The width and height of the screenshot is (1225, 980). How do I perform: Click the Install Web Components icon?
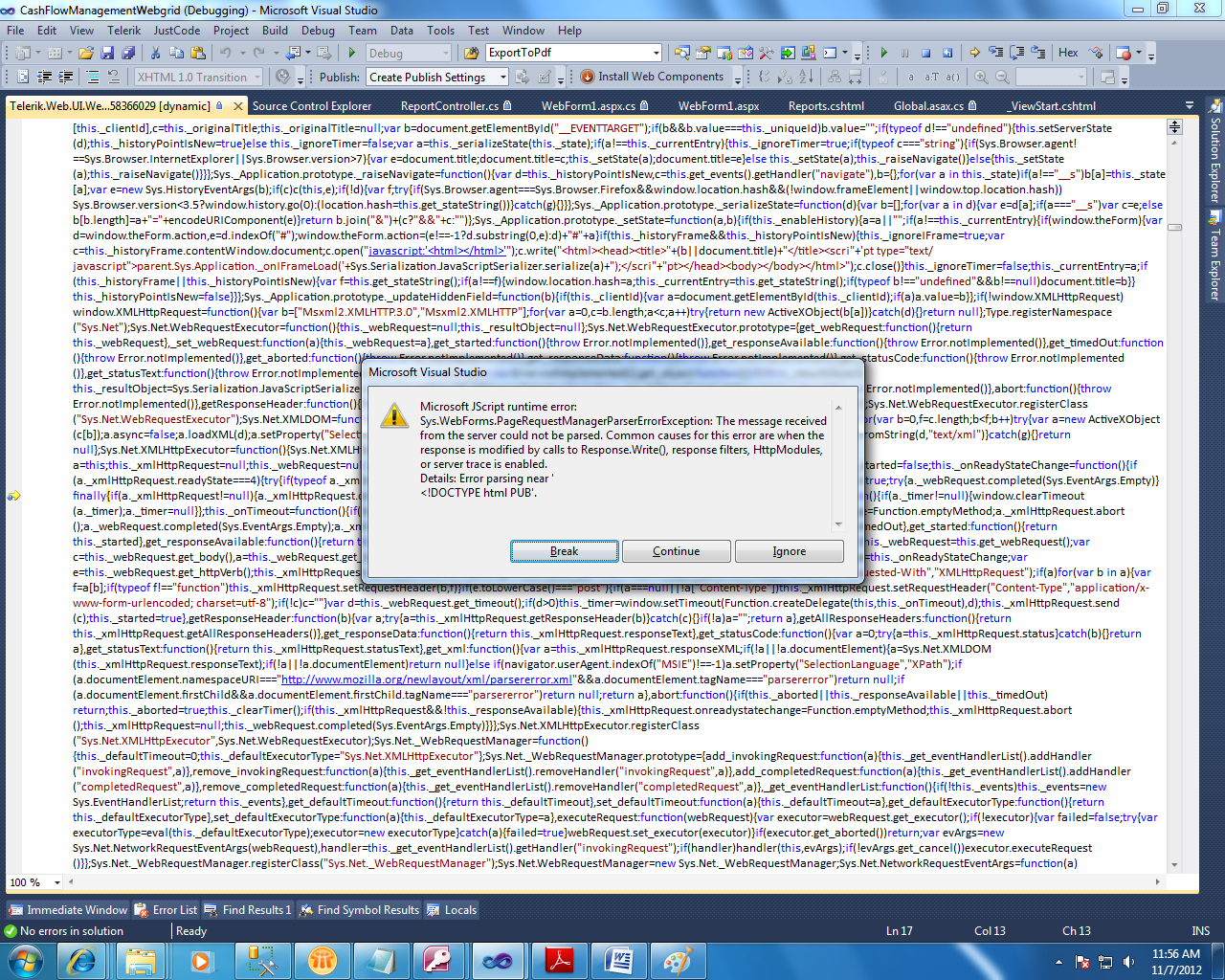coord(588,77)
